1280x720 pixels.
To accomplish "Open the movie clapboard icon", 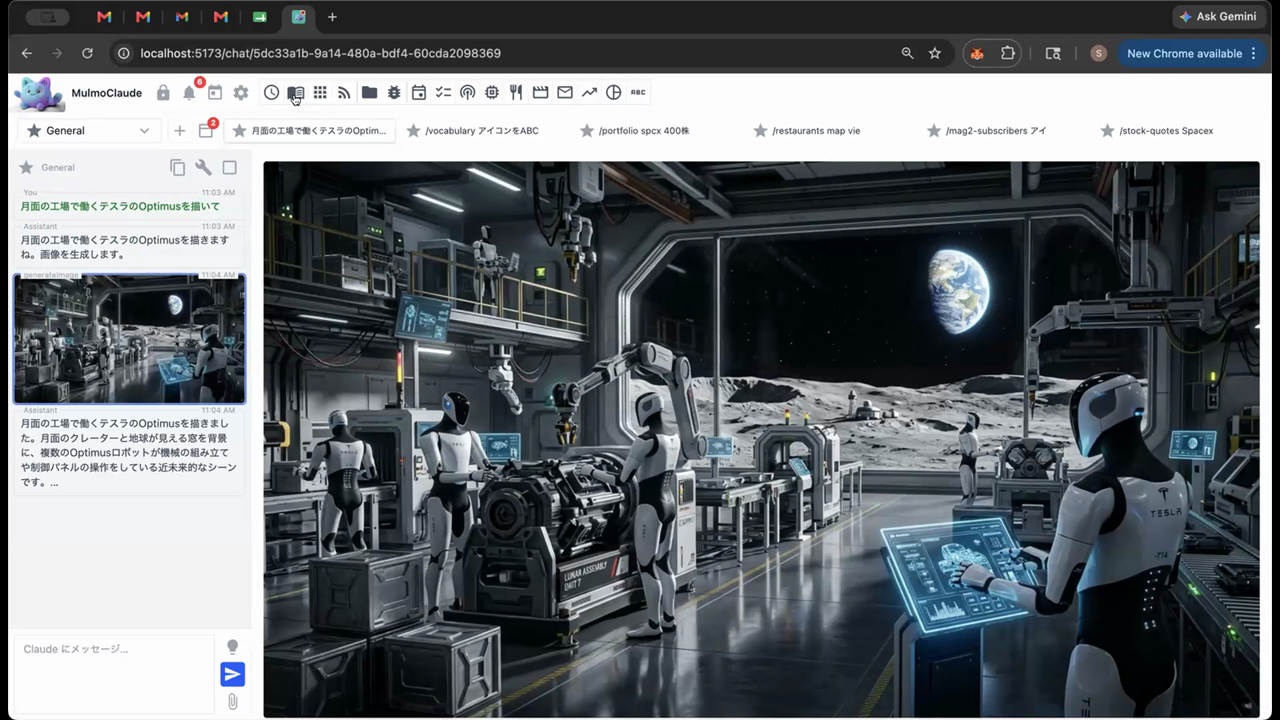I will coord(541,93).
